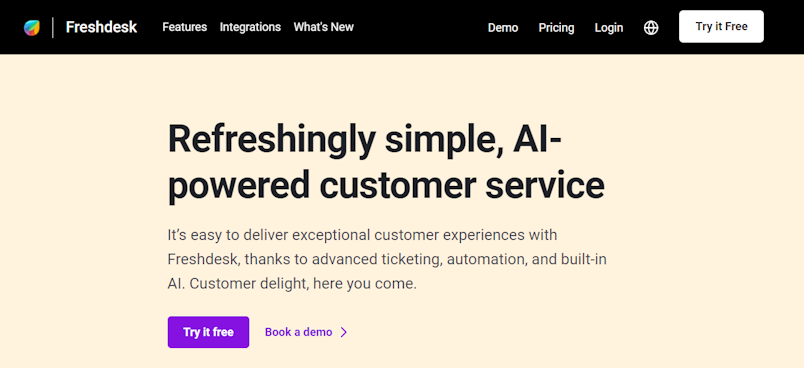Screen dimensions: 804x368
Task: Open the Features menu
Action: tap(185, 27)
